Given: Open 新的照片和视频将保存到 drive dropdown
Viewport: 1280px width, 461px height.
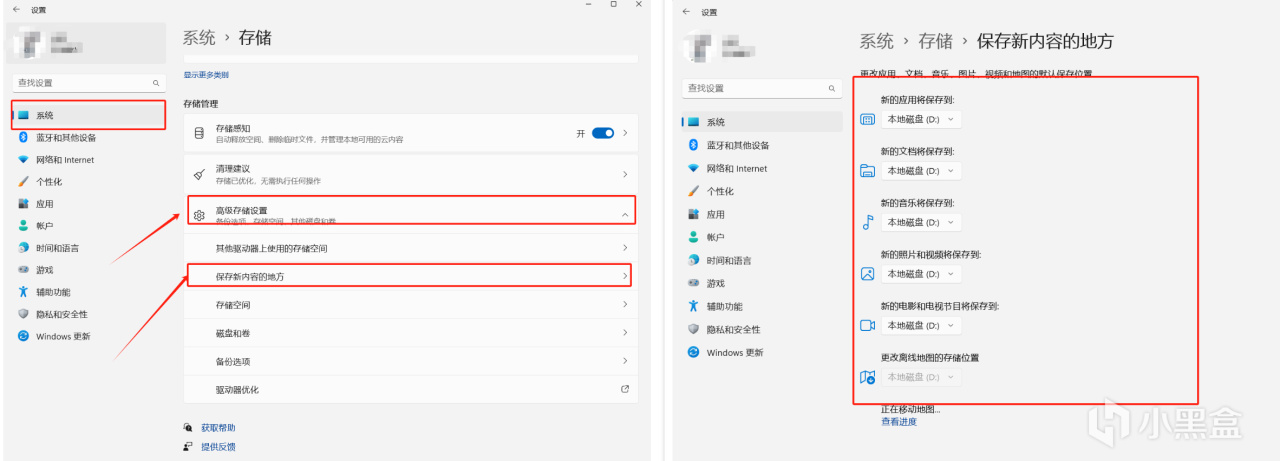Looking at the screenshot, I should point(921,274).
